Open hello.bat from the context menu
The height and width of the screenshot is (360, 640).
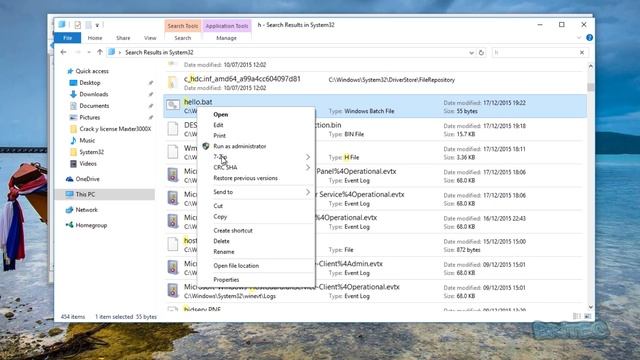[x=220, y=115]
